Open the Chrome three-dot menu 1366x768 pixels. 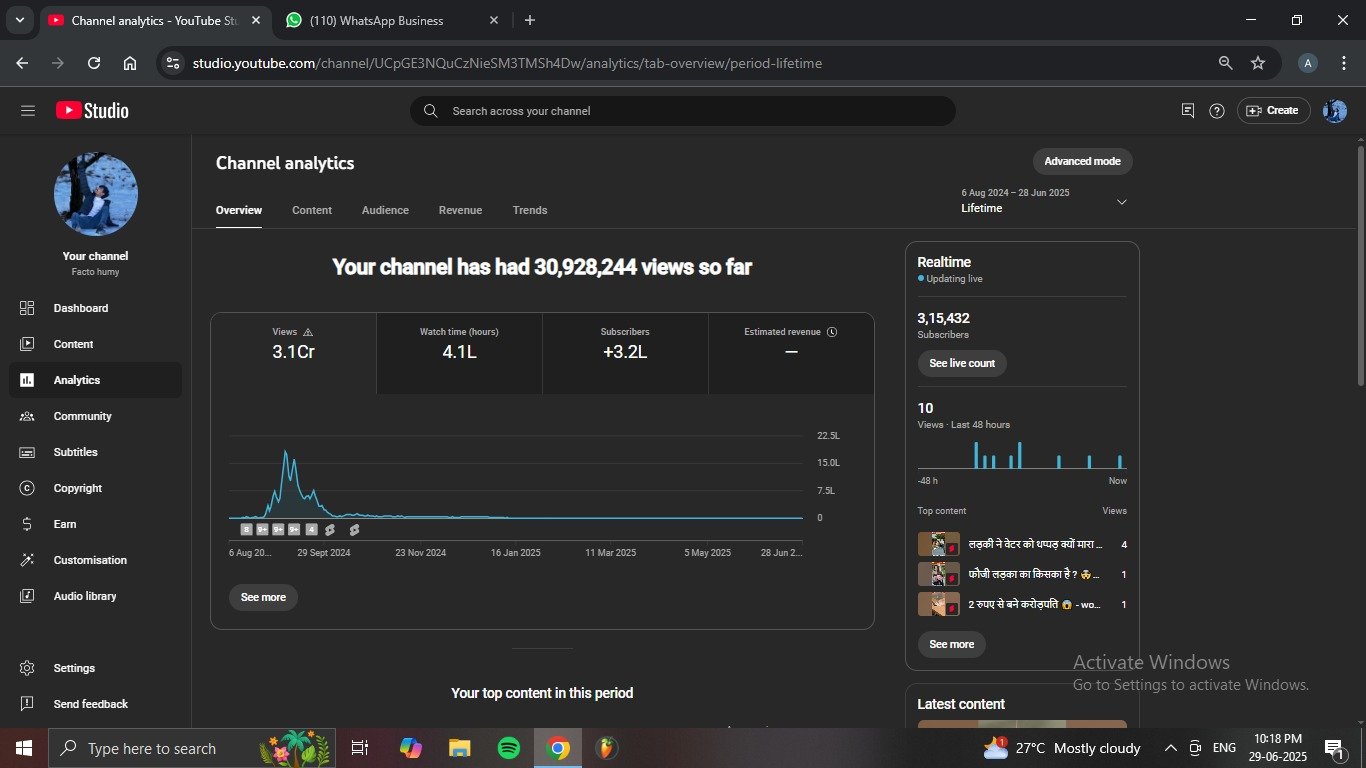[x=1342, y=63]
